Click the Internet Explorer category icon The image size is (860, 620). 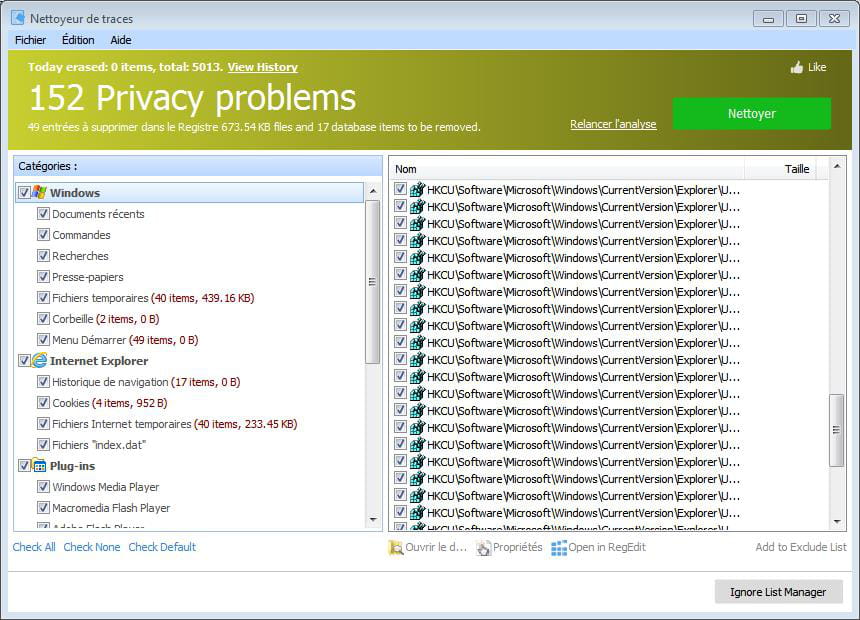(39, 361)
